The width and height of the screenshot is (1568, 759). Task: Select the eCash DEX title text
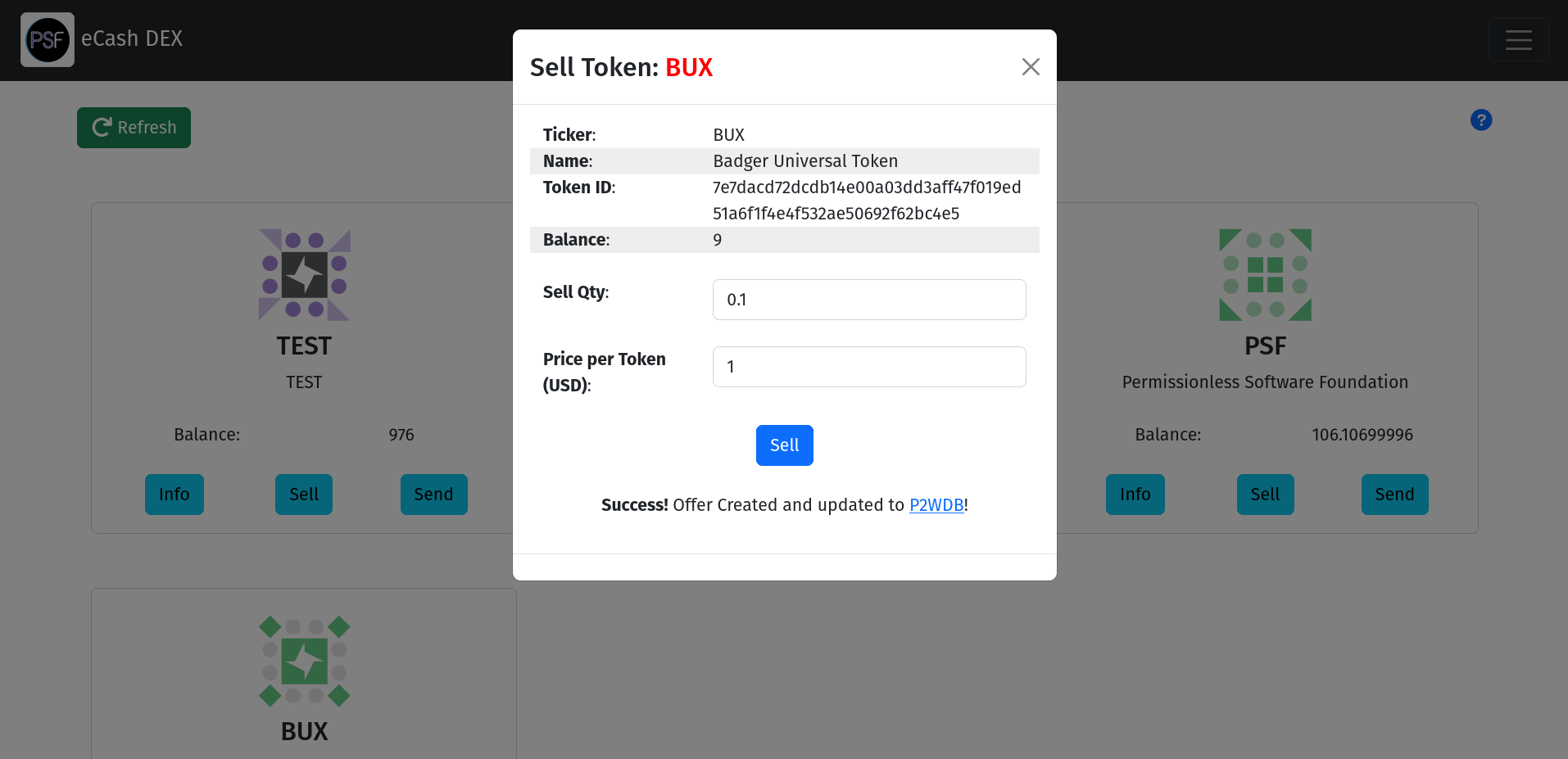click(132, 38)
